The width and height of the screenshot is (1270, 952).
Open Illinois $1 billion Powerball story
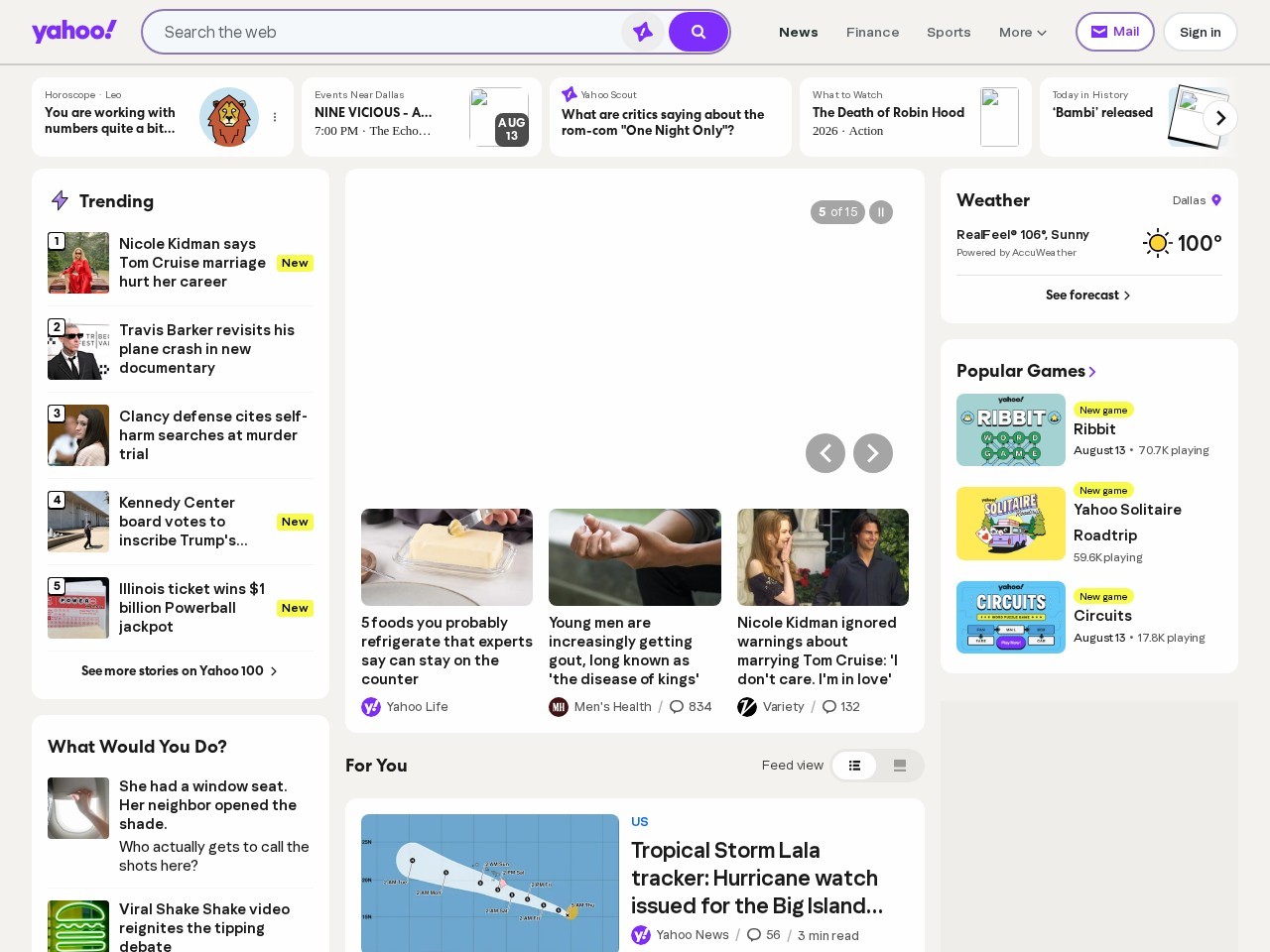(x=191, y=608)
